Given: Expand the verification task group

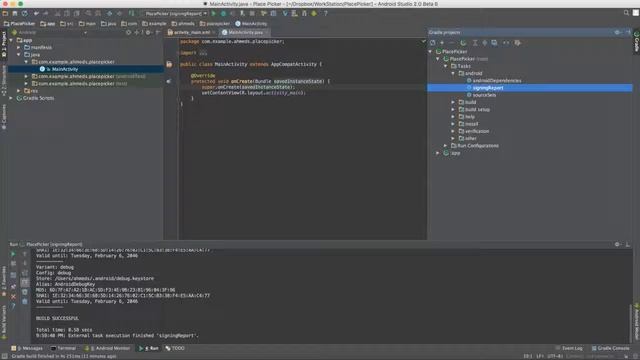Looking at the screenshot, I should 453,131.
